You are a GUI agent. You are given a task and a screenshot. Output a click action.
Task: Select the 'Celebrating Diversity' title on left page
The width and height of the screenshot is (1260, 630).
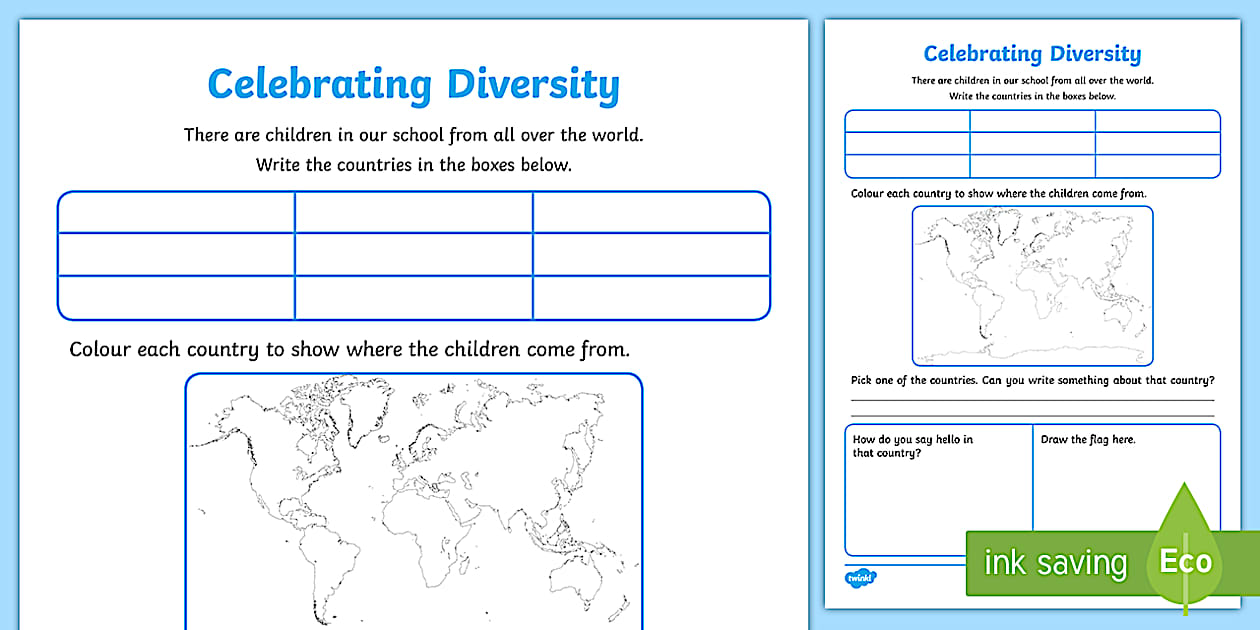[x=413, y=85]
